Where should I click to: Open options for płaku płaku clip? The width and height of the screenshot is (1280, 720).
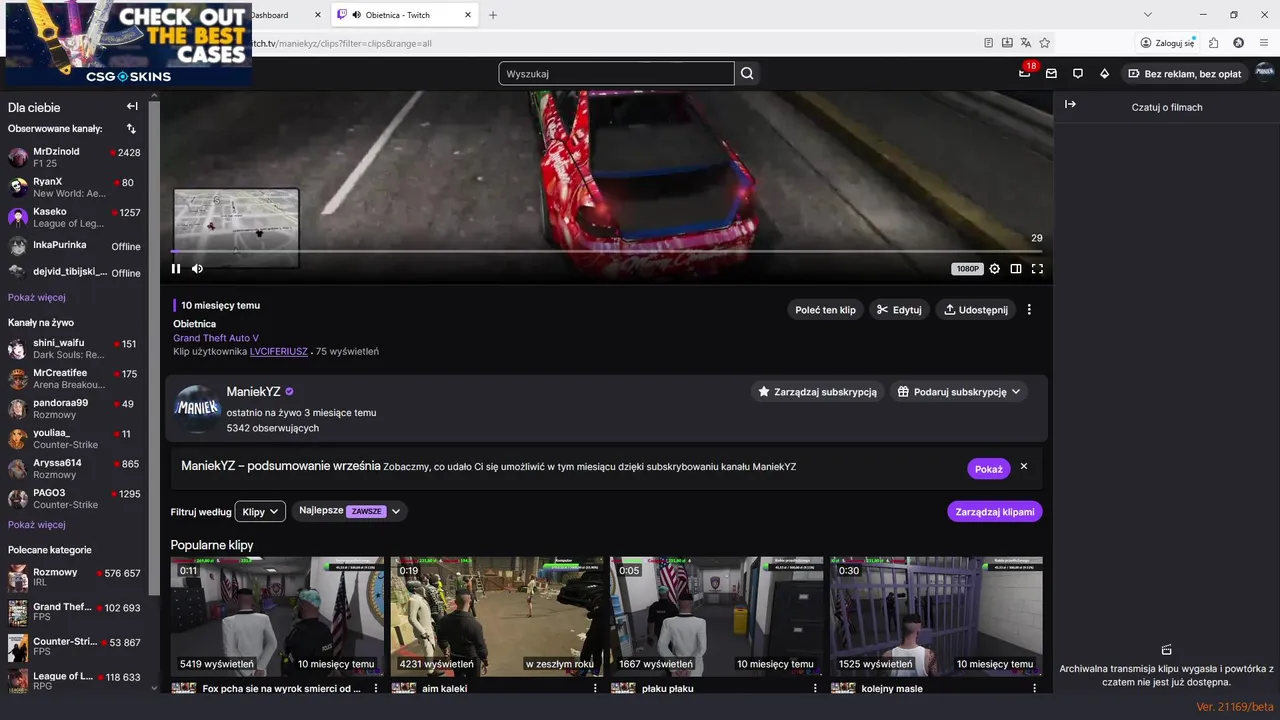point(816,688)
